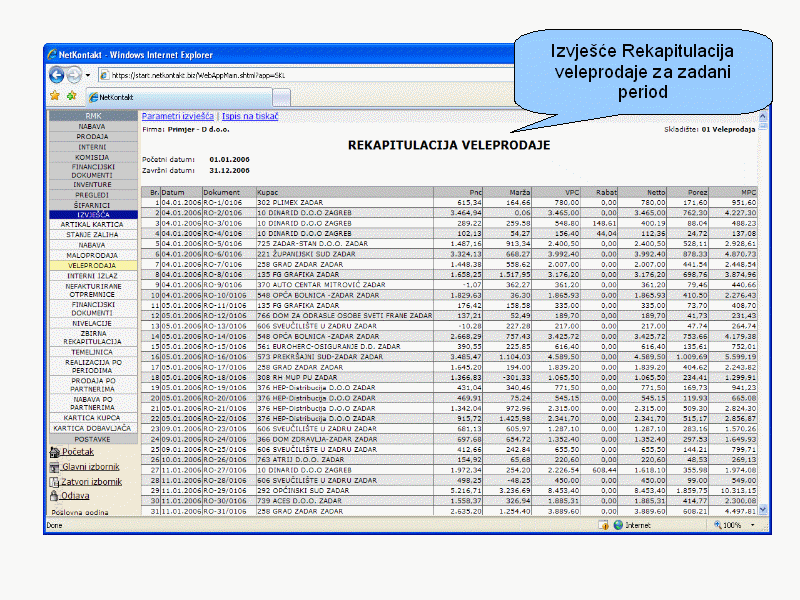Open the NABAVA PO PARTNERIMA report
Screen dimensions: 800x600
click(x=92, y=403)
